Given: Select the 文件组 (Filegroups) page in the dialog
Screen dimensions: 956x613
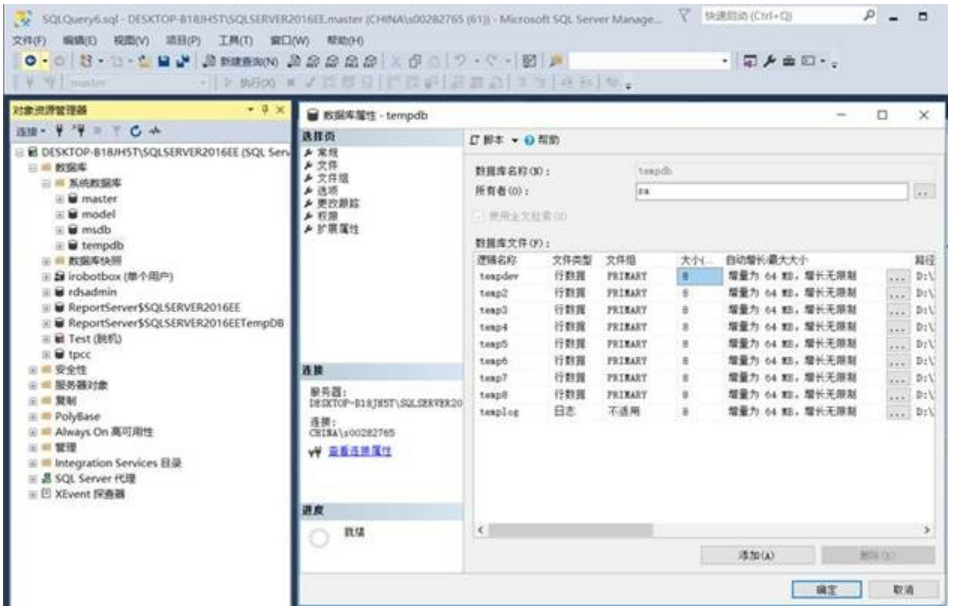Looking at the screenshot, I should click(x=327, y=177).
